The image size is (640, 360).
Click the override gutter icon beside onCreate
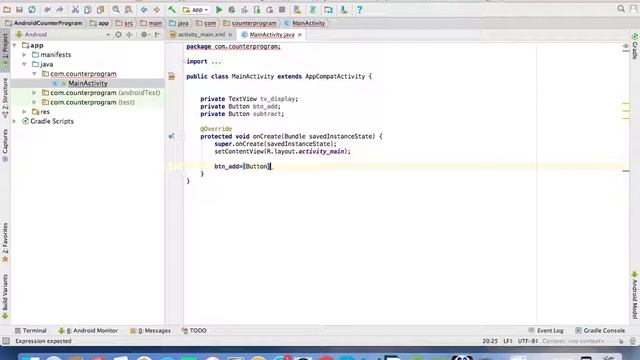click(x=171, y=136)
